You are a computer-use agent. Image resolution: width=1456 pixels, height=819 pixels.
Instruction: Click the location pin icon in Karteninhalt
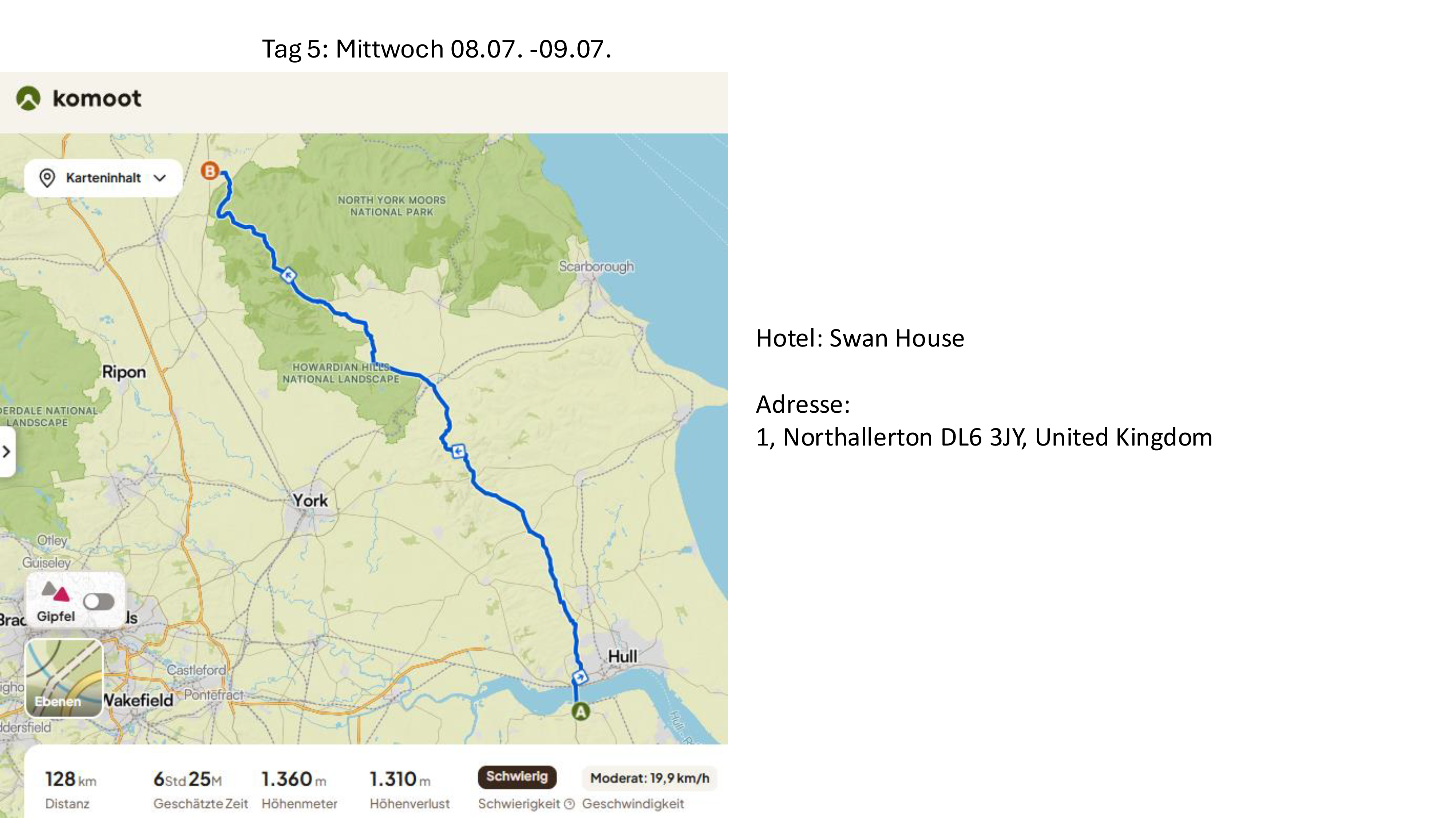coord(47,178)
